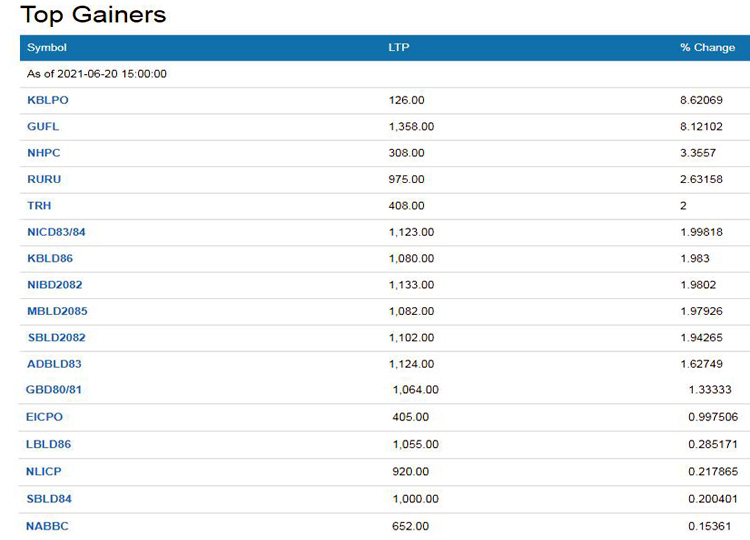Click the GUFL symbol link

tap(43, 127)
